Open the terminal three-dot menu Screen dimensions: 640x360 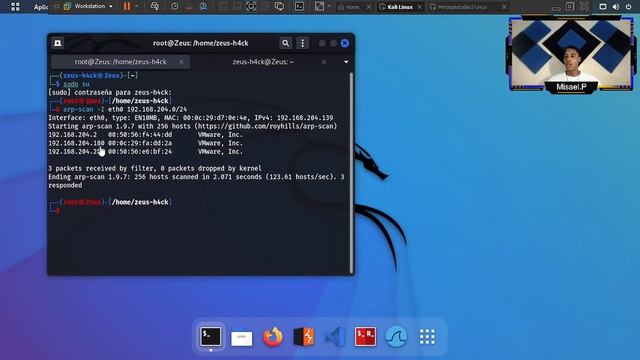(x=302, y=43)
